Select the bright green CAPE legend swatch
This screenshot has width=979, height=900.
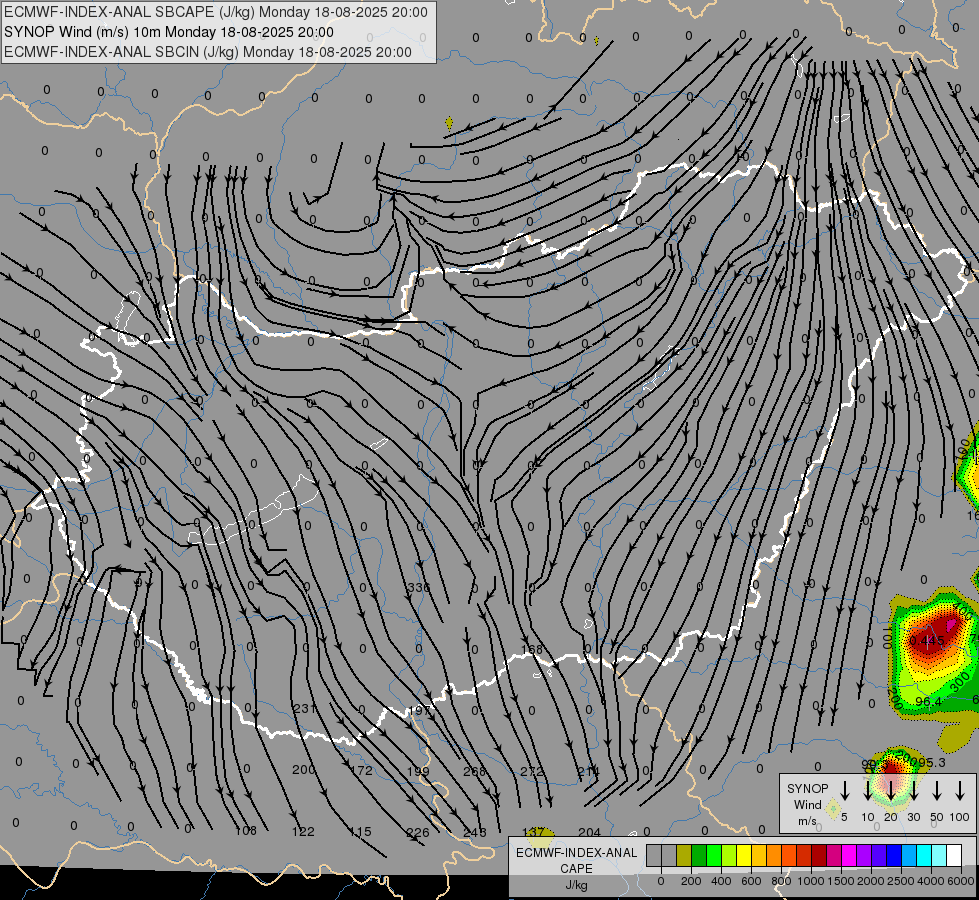tap(714, 856)
